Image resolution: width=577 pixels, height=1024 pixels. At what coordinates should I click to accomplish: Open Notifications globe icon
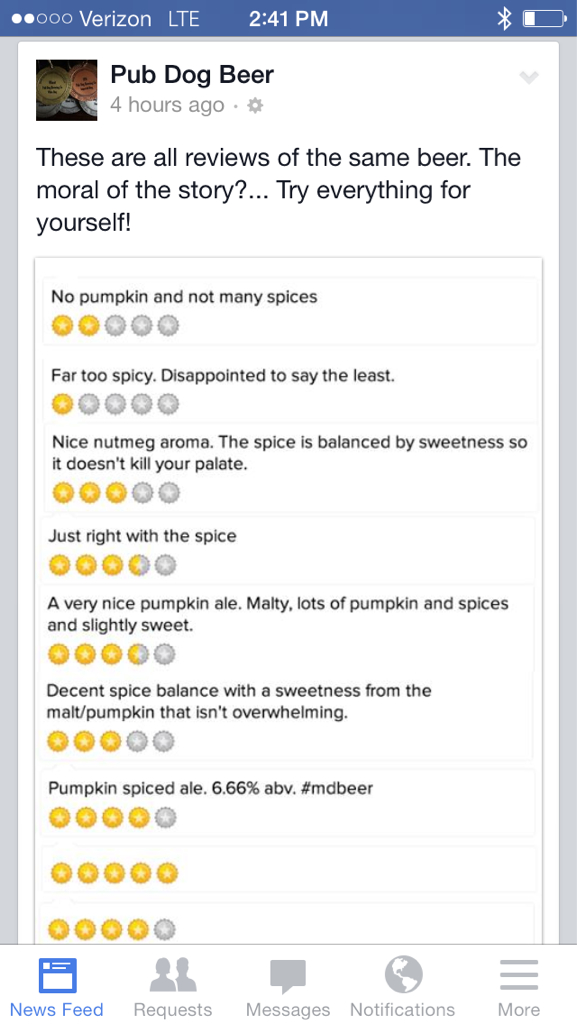tap(403, 974)
